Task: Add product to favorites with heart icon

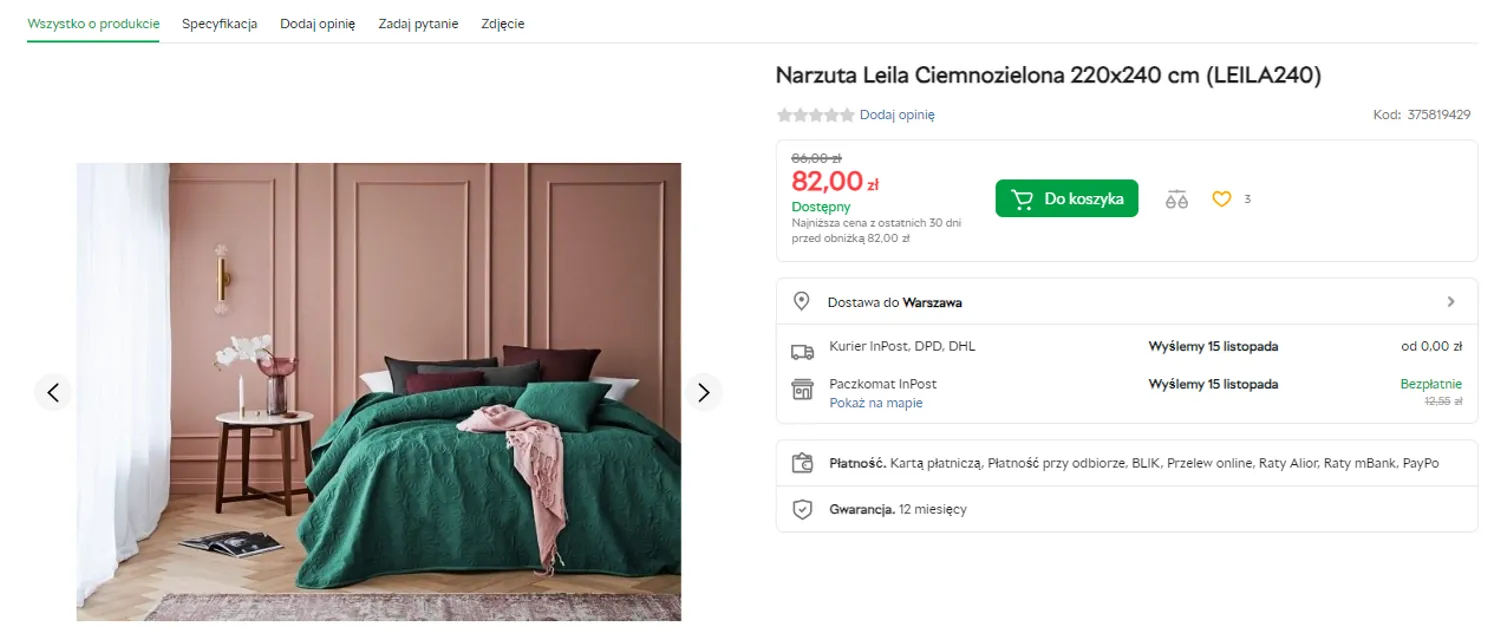Action: tap(1221, 199)
